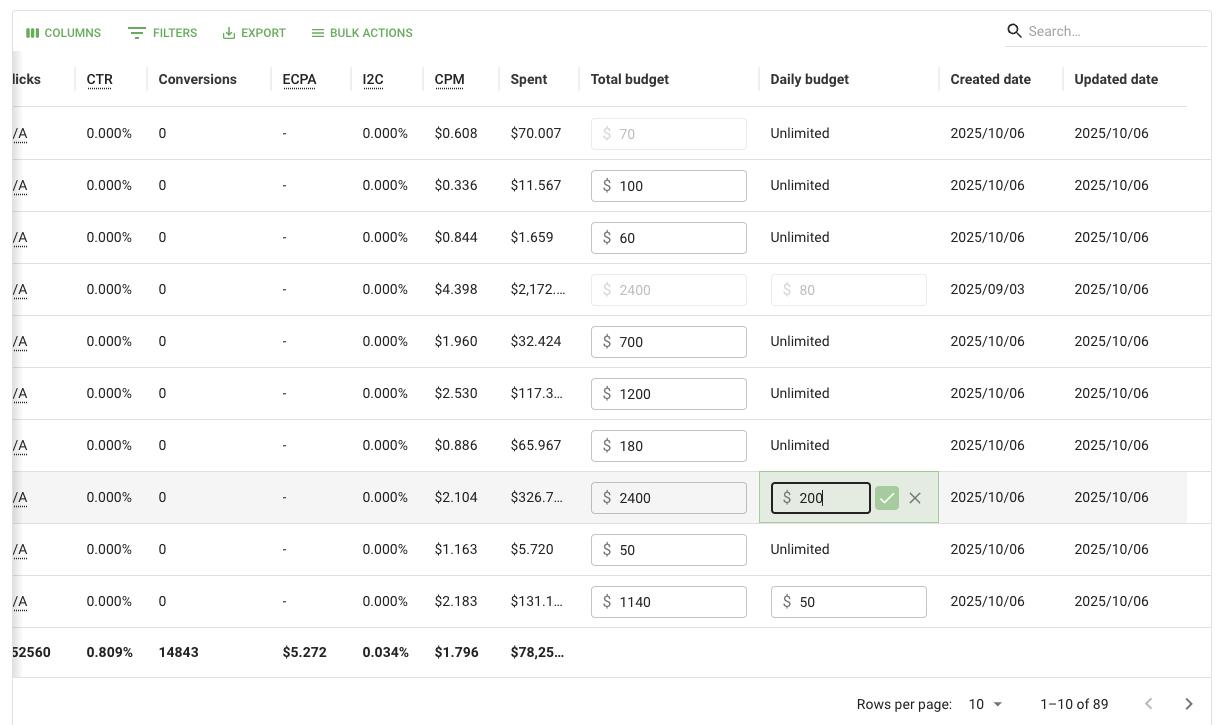
Task: Confirm daily budget with green checkmark
Action: point(886,498)
